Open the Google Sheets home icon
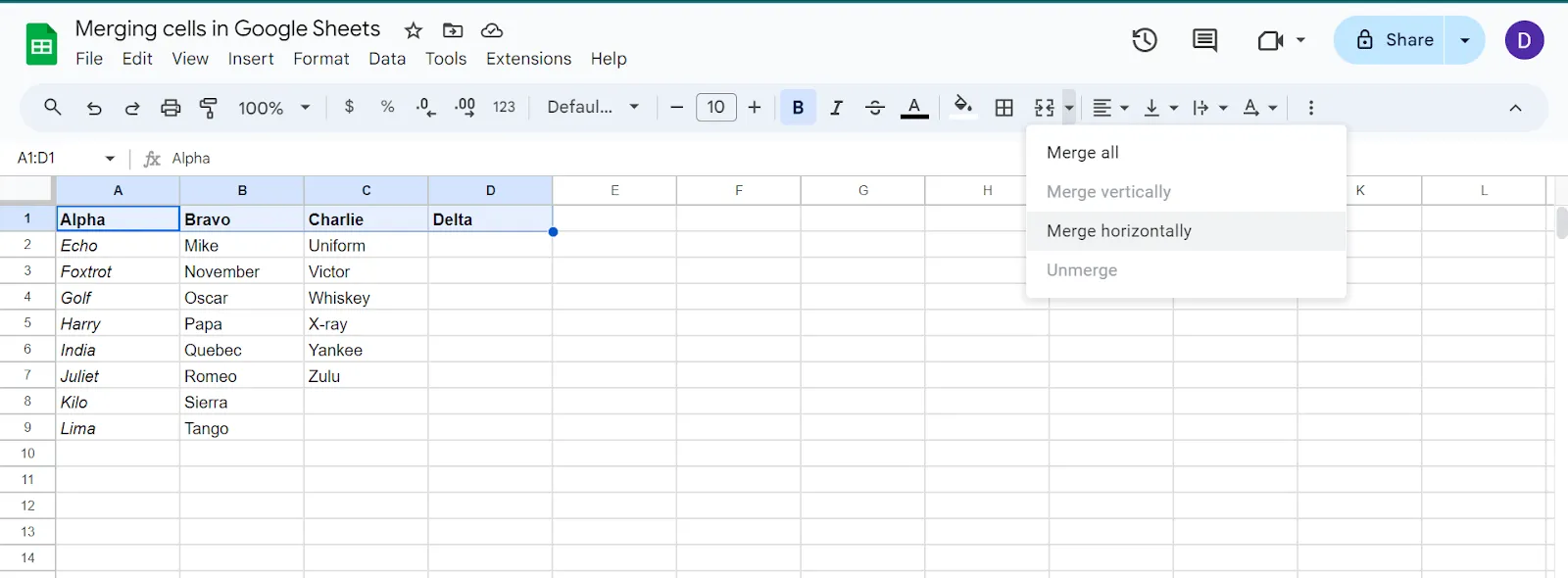The height and width of the screenshot is (578, 1568). point(41,44)
